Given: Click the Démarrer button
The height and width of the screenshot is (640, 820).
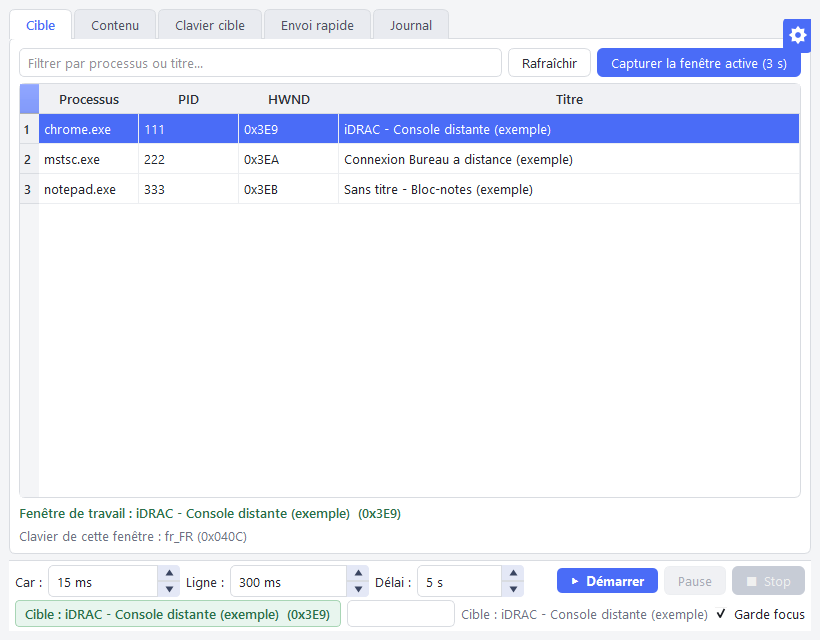Looking at the screenshot, I should pyautogui.click(x=607, y=581).
